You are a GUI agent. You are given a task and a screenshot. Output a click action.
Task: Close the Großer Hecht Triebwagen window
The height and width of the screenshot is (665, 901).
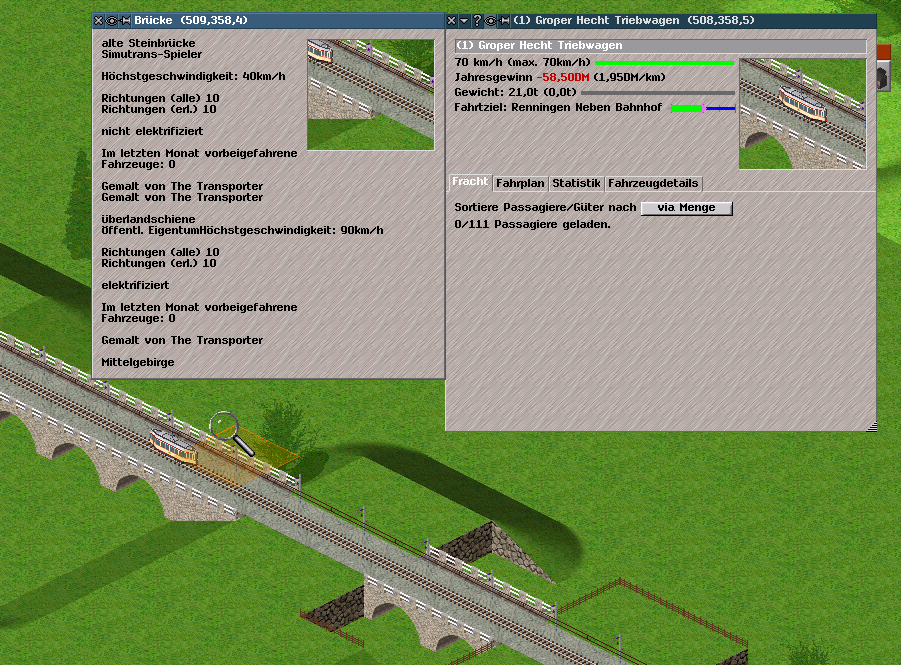(x=452, y=21)
